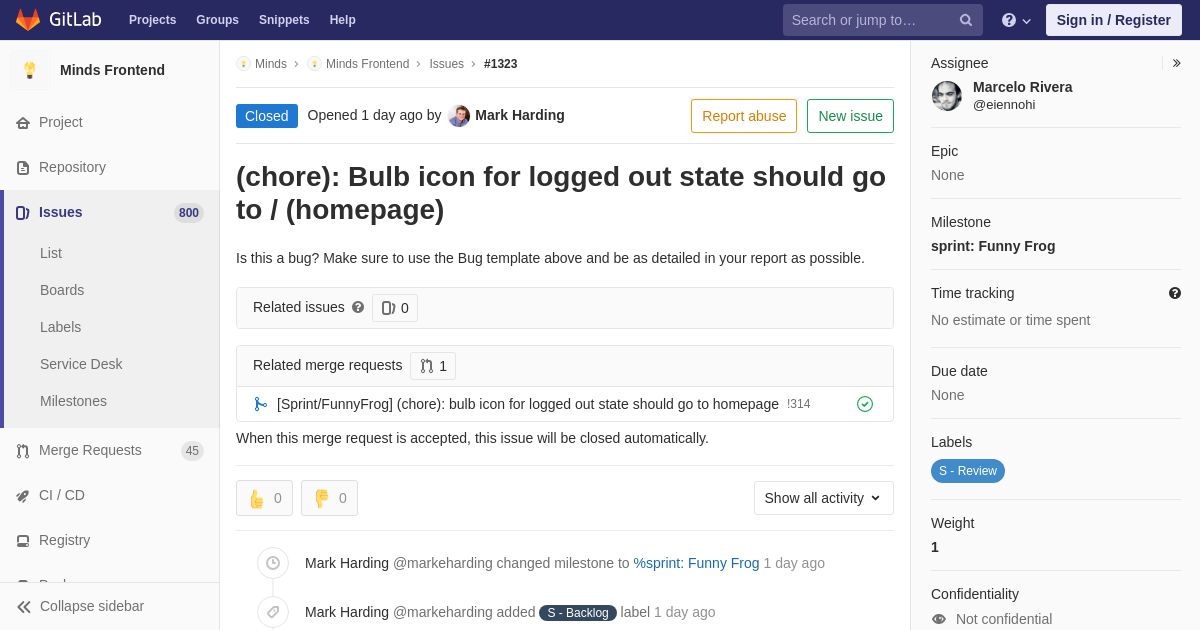Select the Issues List sub-item

coord(51,253)
